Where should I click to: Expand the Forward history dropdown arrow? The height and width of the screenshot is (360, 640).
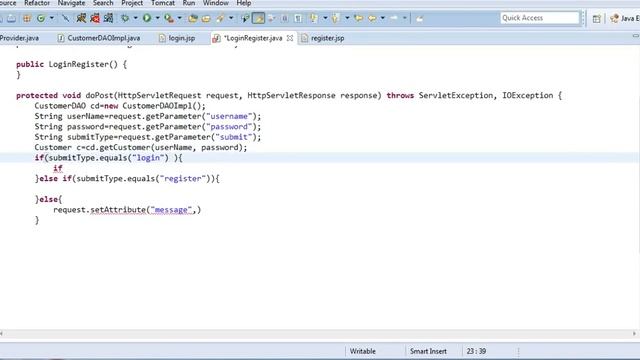pos(404,18)
